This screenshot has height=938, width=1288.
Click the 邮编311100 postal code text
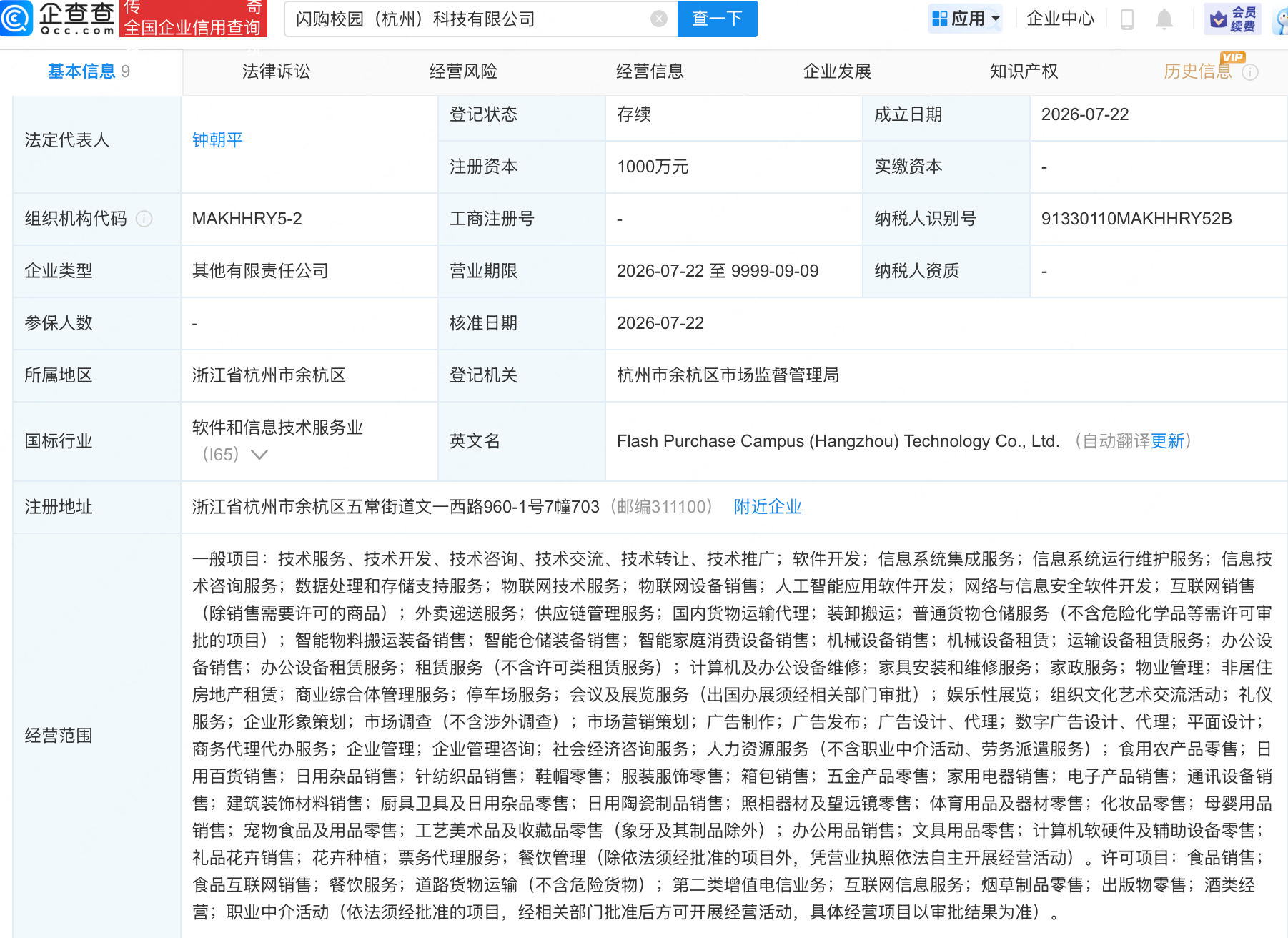[661, 507]
